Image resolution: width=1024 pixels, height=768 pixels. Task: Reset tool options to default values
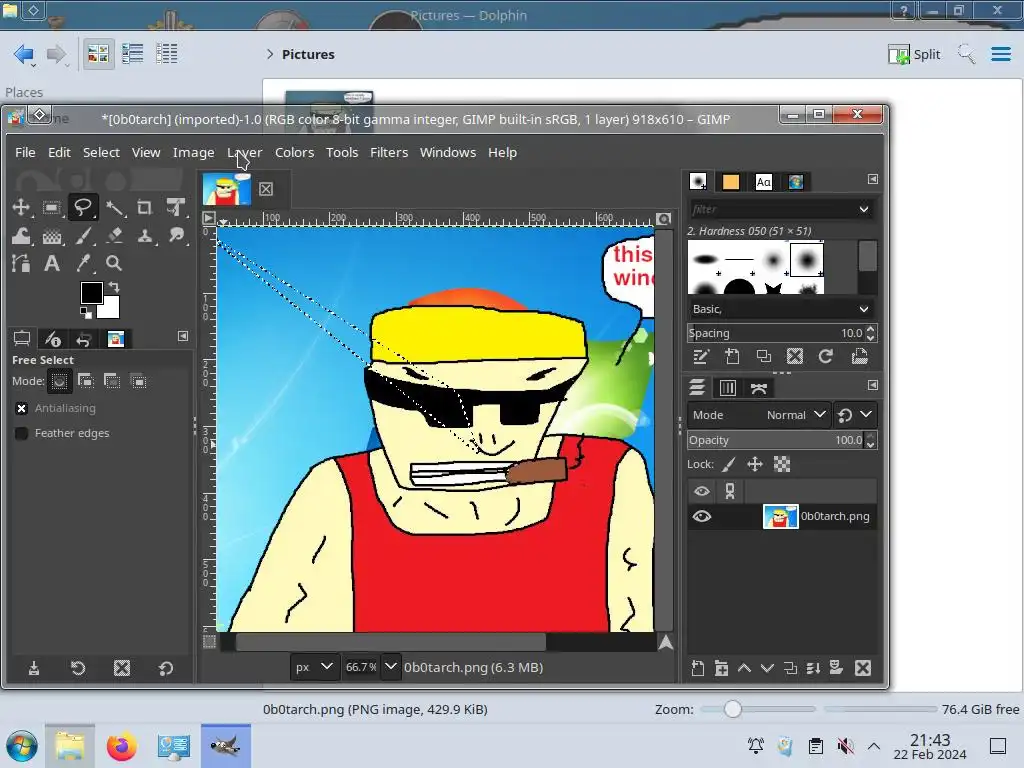(x=166, y=667)
